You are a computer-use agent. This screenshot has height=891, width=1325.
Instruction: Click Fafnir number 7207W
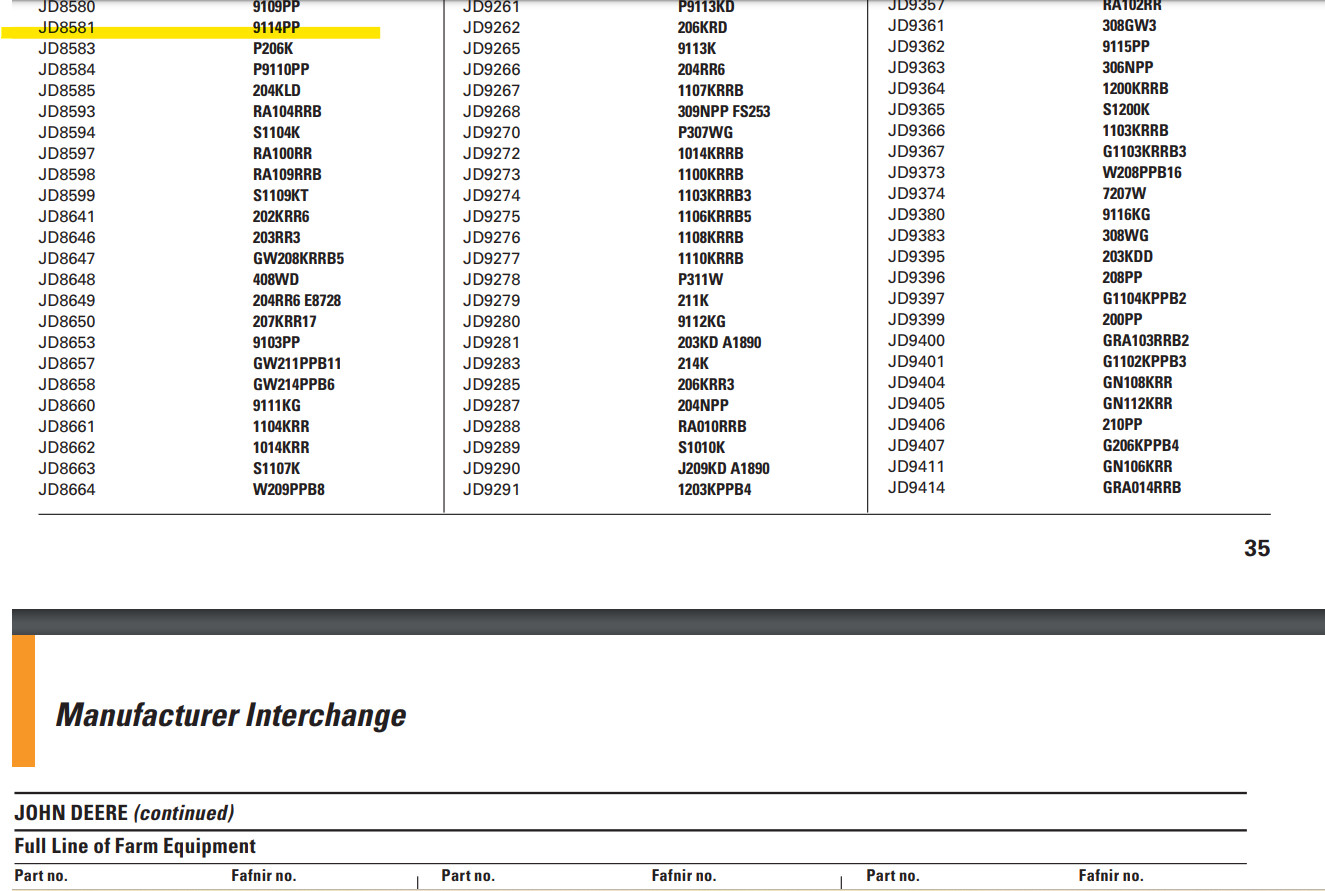click(x=1124, y=194)
